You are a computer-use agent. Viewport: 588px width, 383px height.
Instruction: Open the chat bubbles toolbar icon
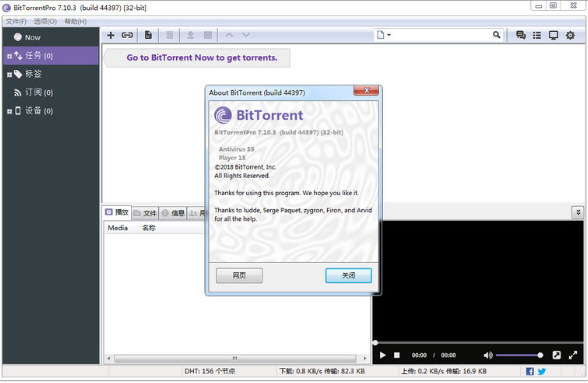[520, 35]
